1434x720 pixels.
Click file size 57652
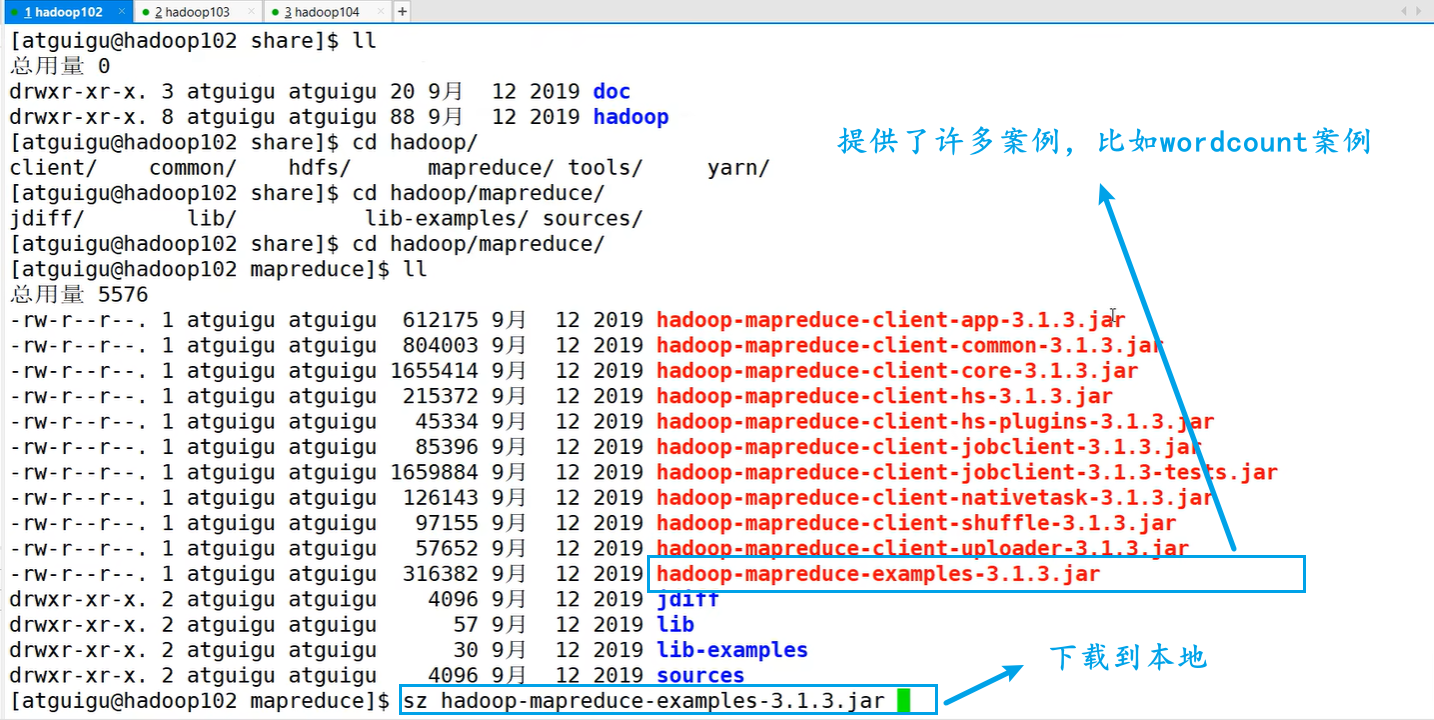447,549
